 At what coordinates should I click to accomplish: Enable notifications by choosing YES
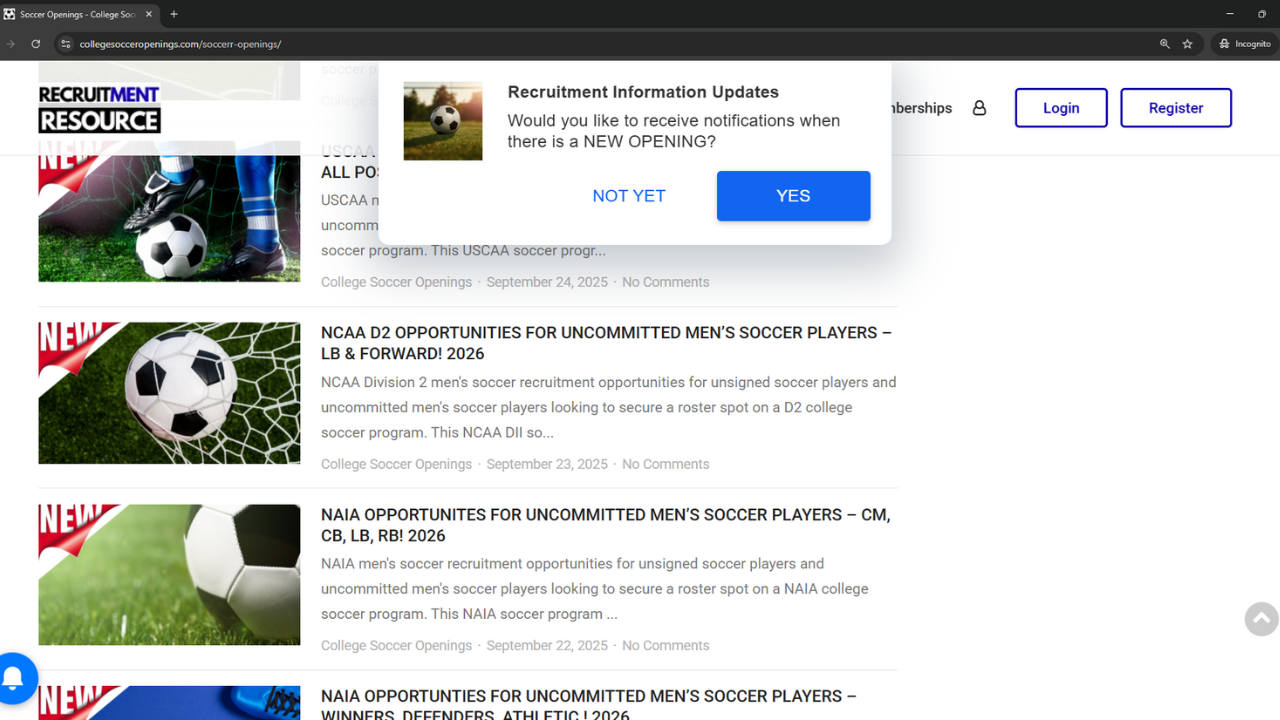[793, 196]
